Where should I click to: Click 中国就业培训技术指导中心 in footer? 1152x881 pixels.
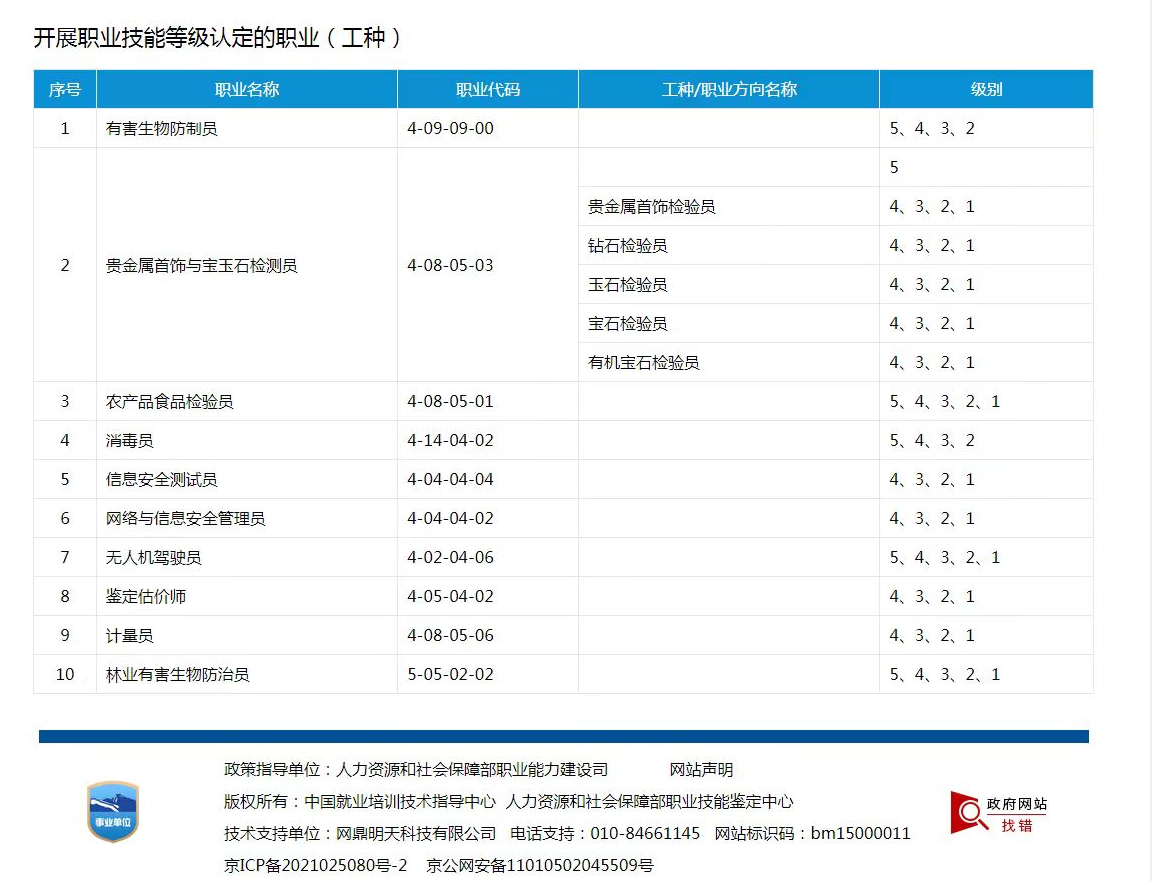[400, 802]
